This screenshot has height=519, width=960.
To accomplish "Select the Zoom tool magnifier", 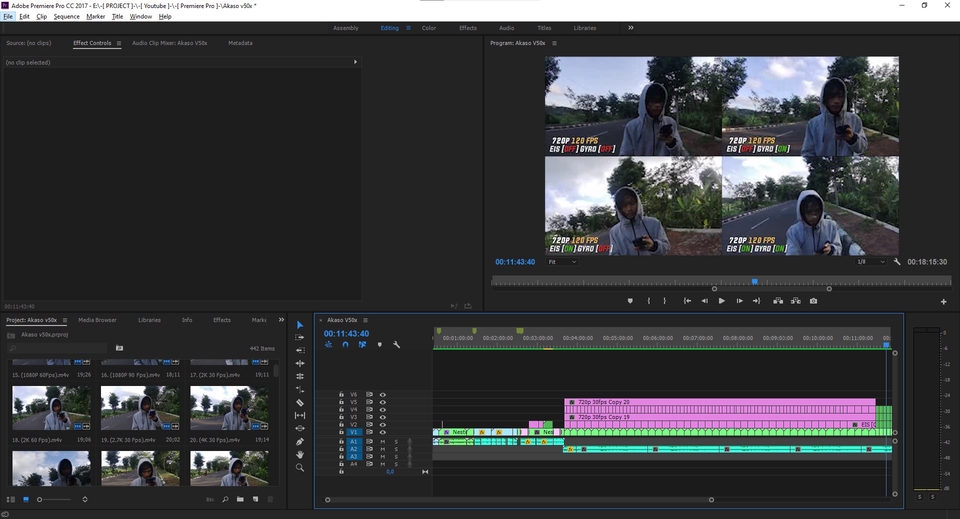I will click(x=300, y=468).
